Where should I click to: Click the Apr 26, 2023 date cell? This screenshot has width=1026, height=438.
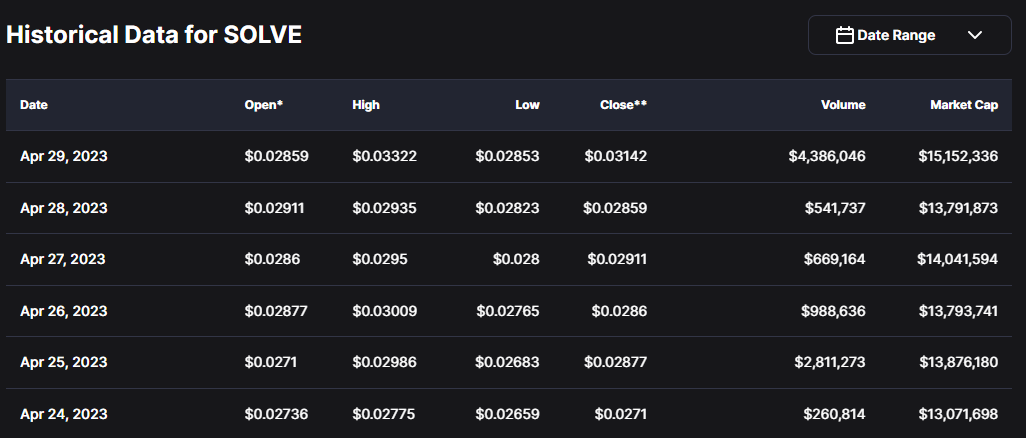[x=64, y=311]
